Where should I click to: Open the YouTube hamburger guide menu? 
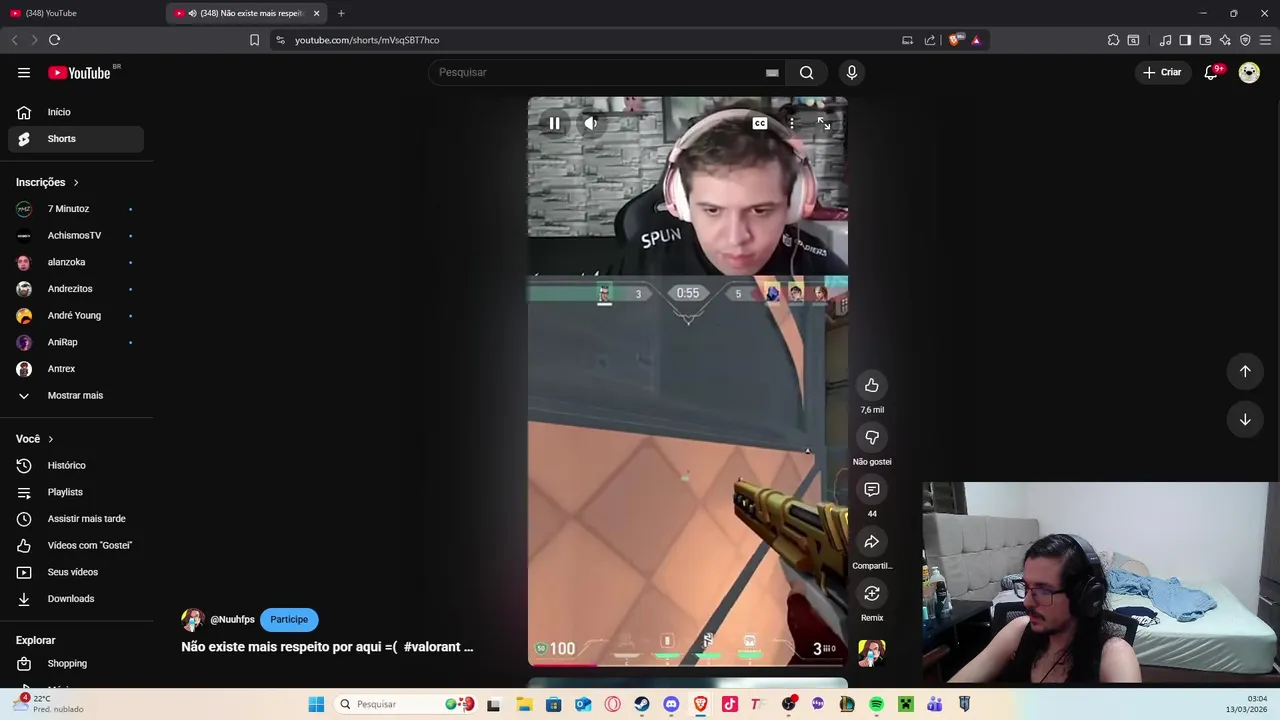[x=24, y=72]
